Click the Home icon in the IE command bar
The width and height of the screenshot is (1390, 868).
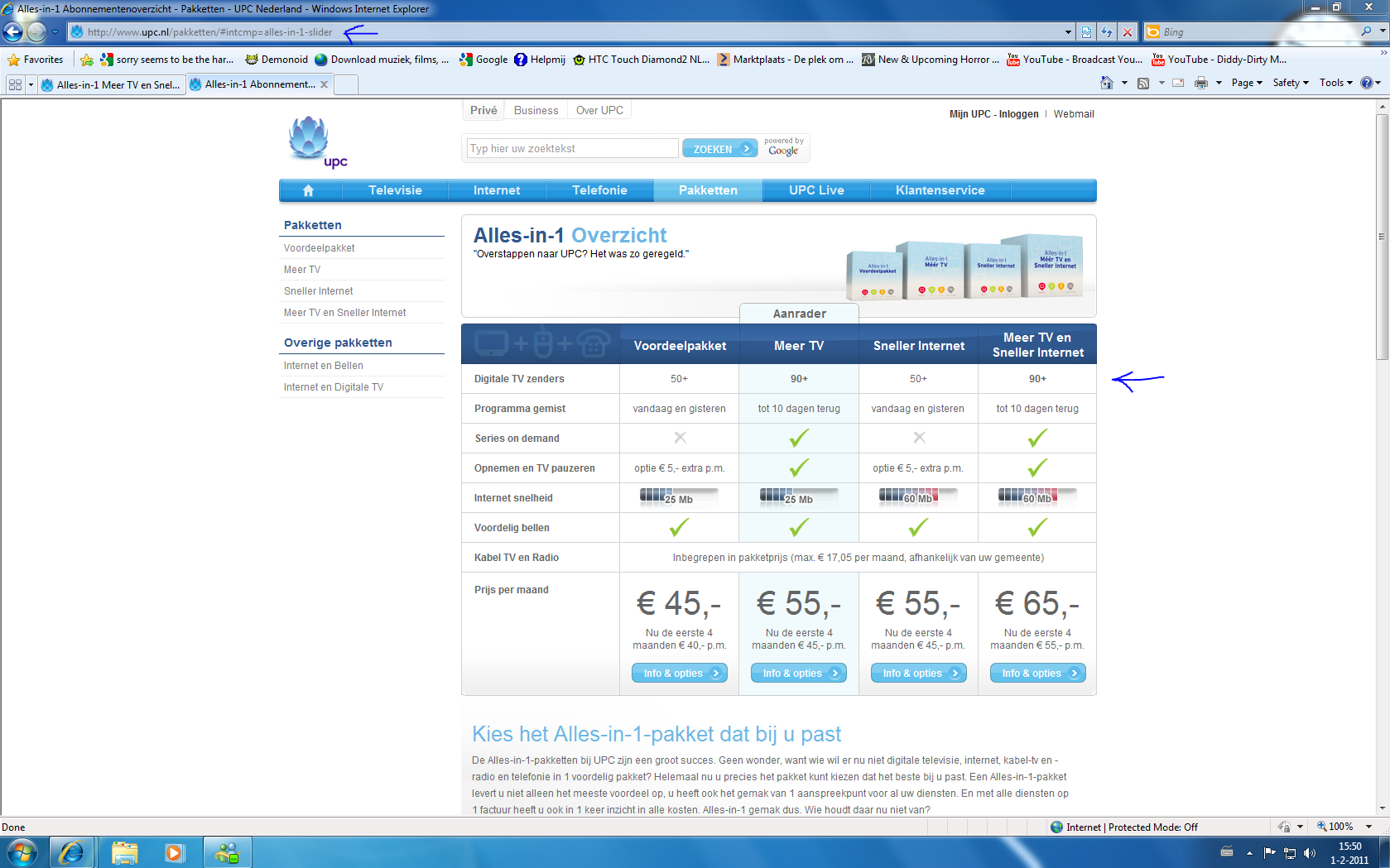1107,83
